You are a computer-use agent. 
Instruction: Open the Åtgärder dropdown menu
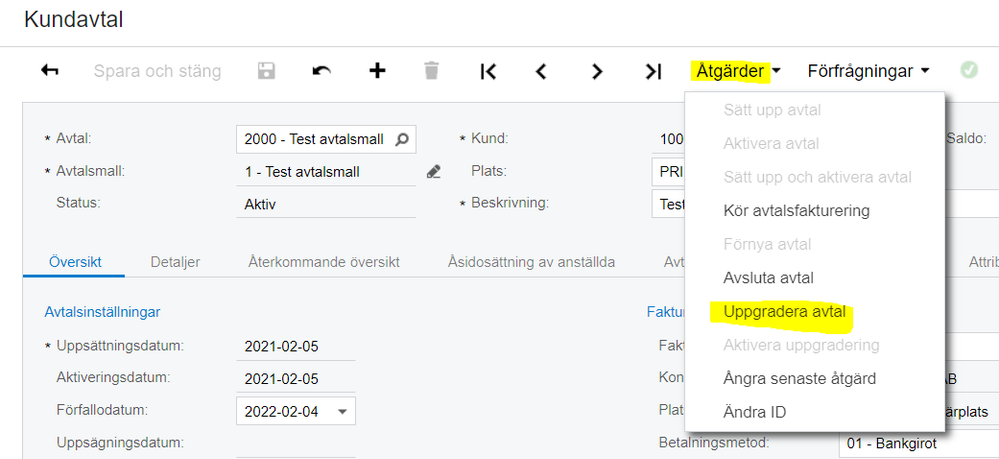pos(736,71)
